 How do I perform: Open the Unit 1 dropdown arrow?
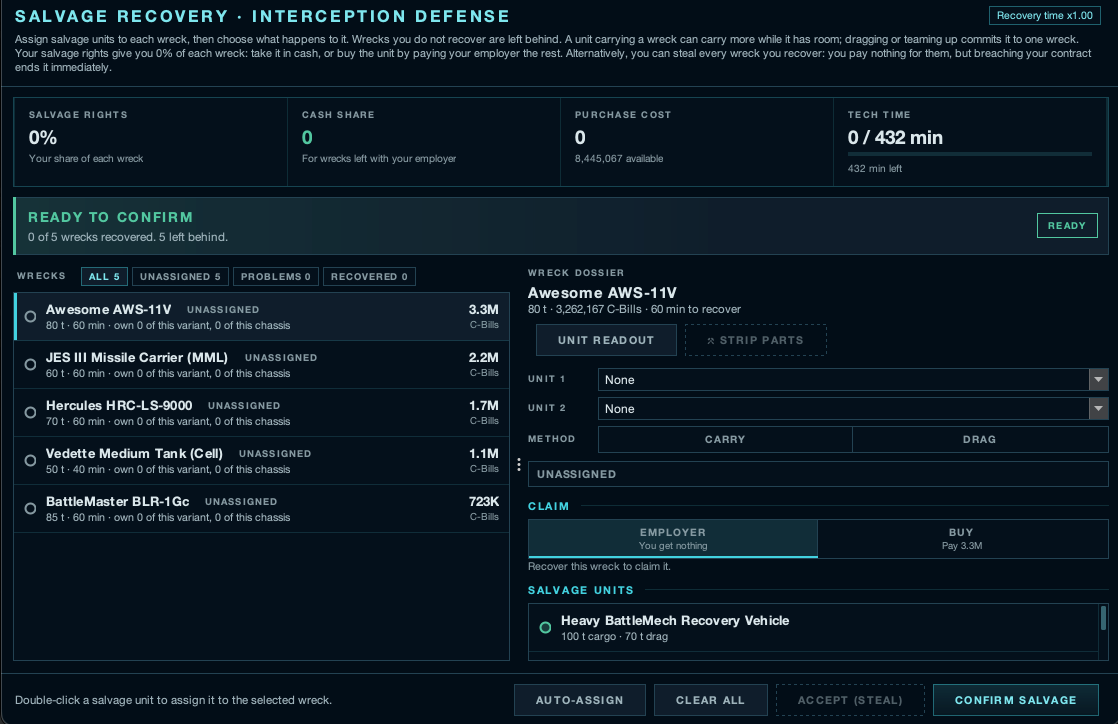(x=1099, y=379)
